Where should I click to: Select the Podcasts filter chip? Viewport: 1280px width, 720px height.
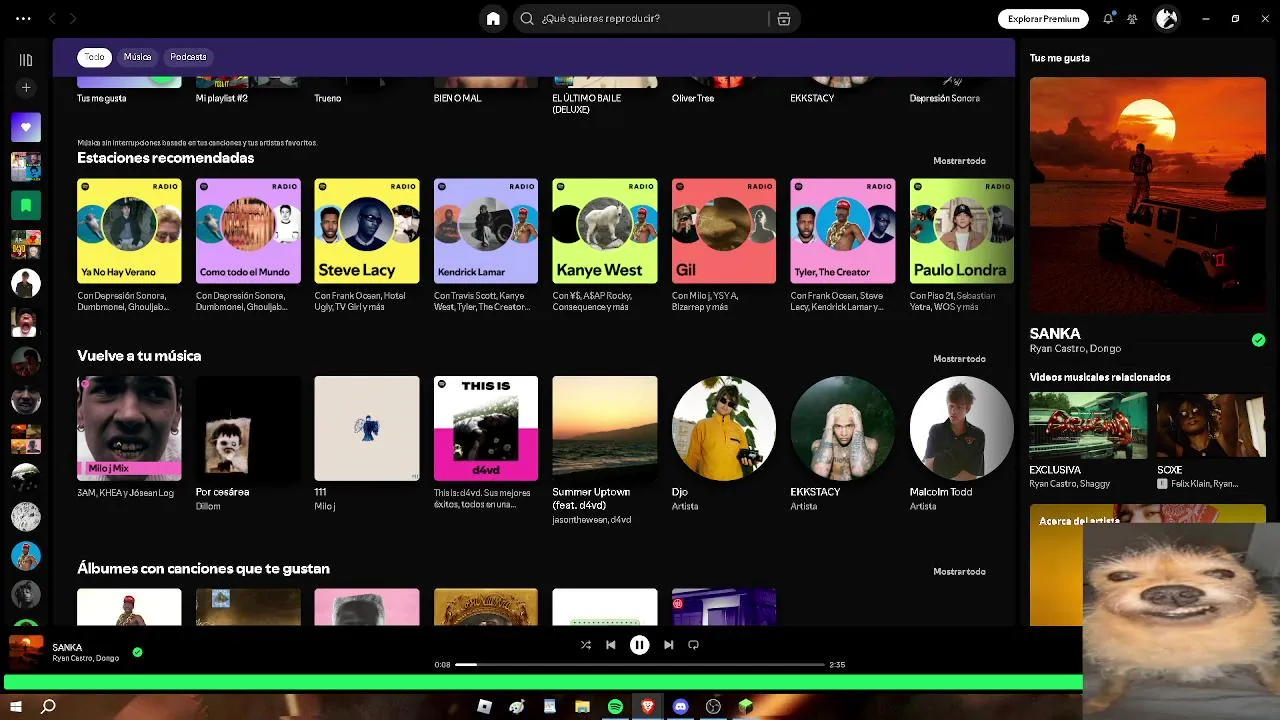pyautogui.click(x=188, y=57)
